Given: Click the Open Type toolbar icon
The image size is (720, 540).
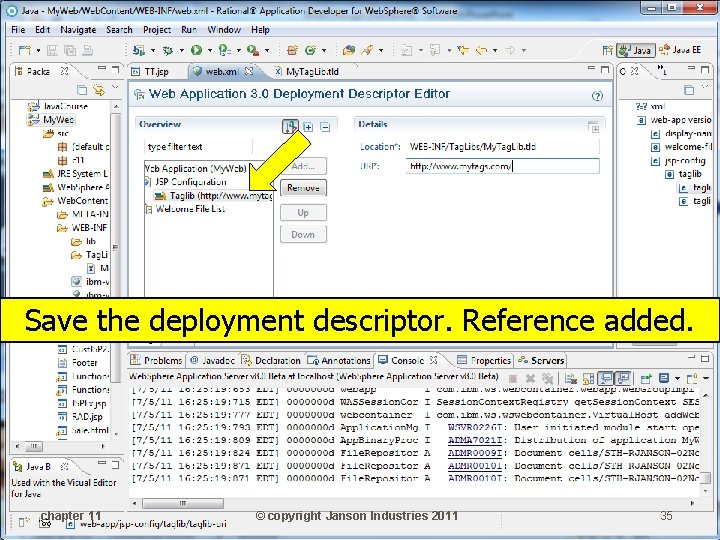Looking at the screenshot, I should [x=349, y=50].
